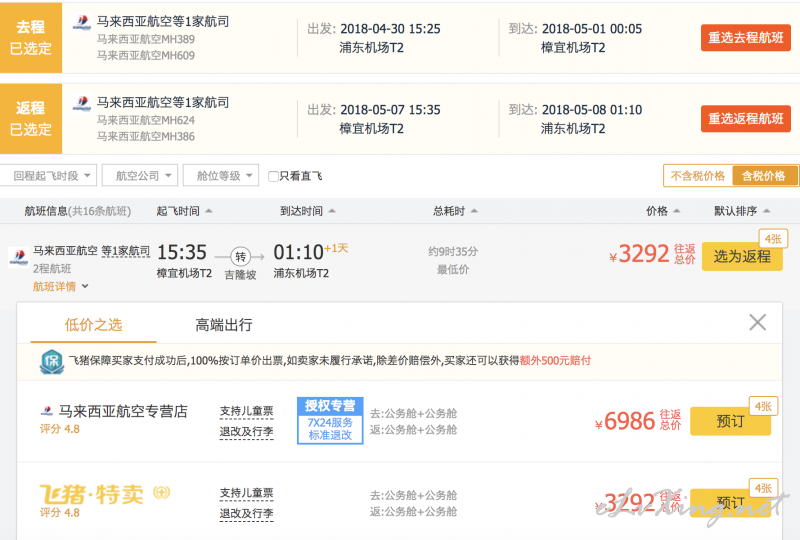
Task: Open 舱位等级 dropdown filter
Action: (221, 176)
